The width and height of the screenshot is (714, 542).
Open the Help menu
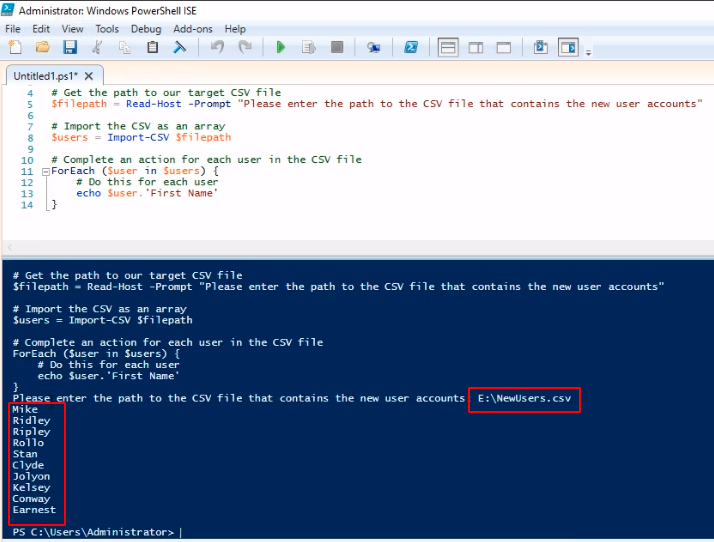pos(235,29)
